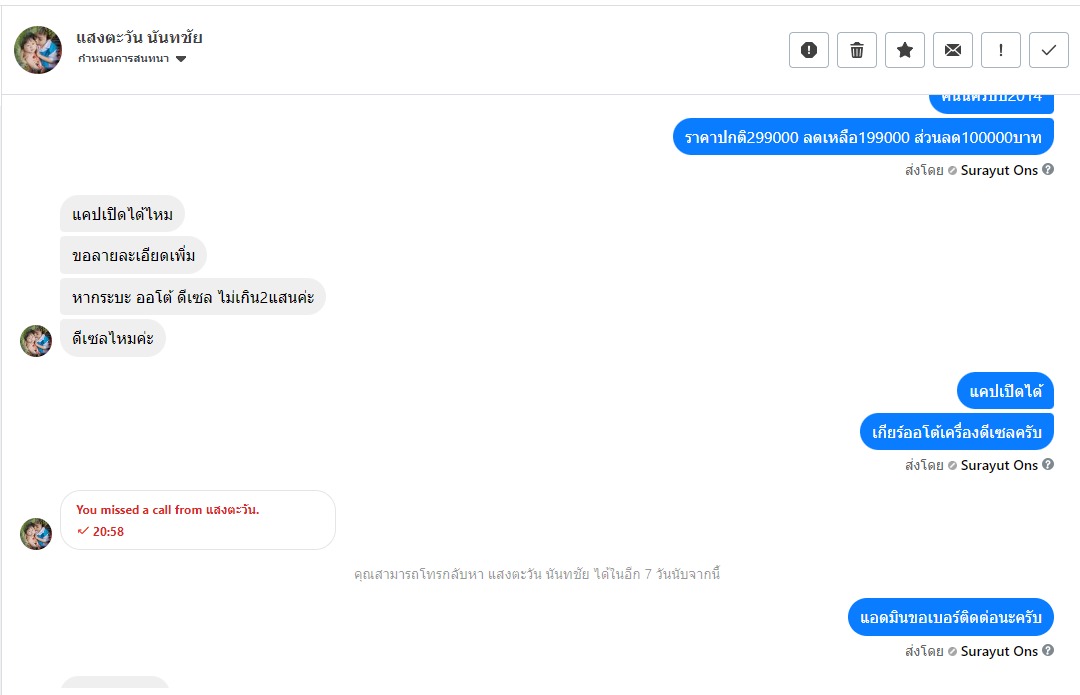This screenshot has width=1080, height=695.
Task: Click Surayut Ons under the phone number request
Action: pyautogui.click(x=999, y=651)
